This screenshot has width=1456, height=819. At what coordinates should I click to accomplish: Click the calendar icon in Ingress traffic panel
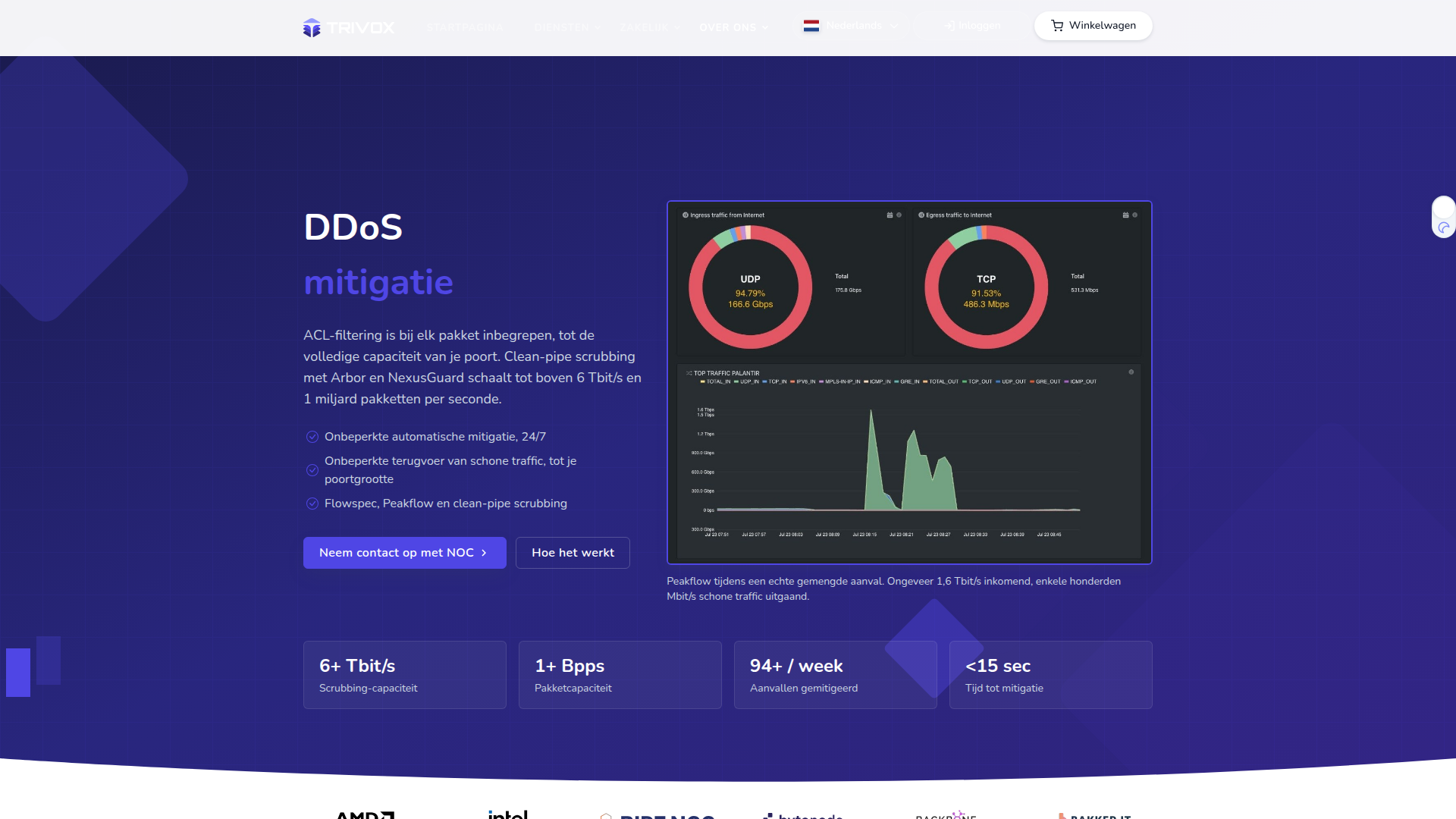890,215
